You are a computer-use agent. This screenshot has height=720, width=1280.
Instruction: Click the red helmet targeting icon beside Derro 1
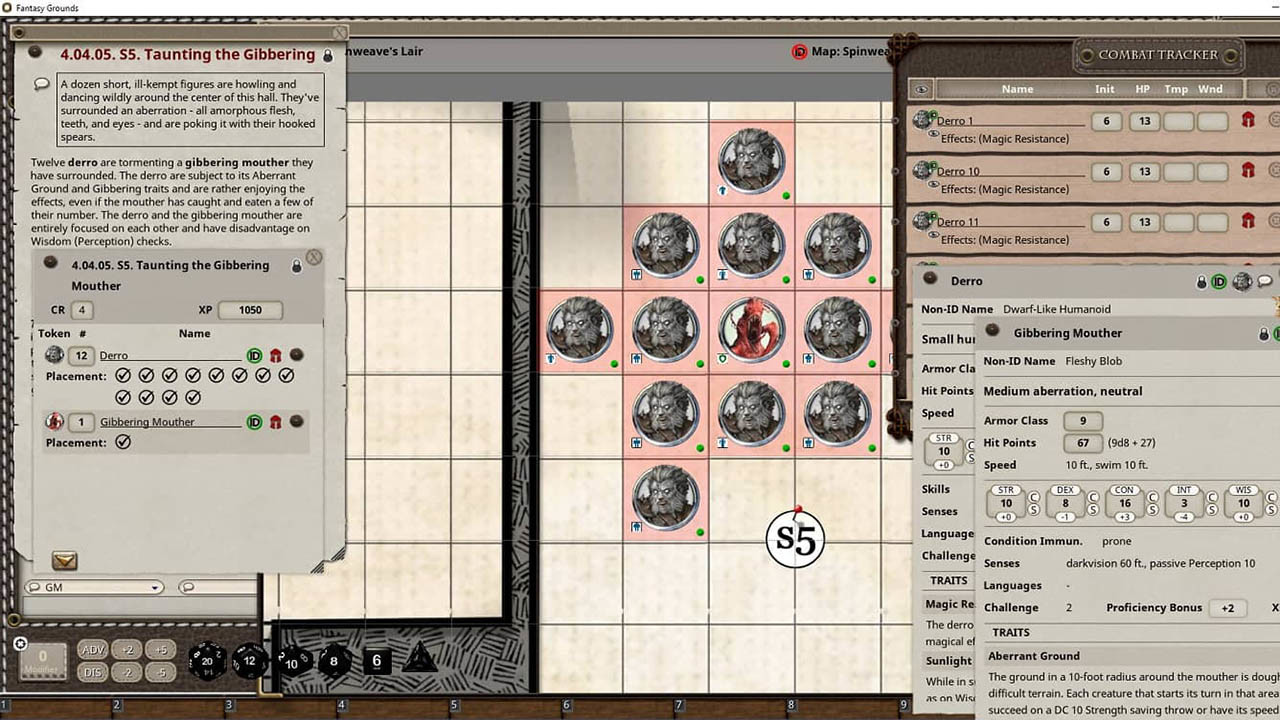click(x=1249, y=119)
